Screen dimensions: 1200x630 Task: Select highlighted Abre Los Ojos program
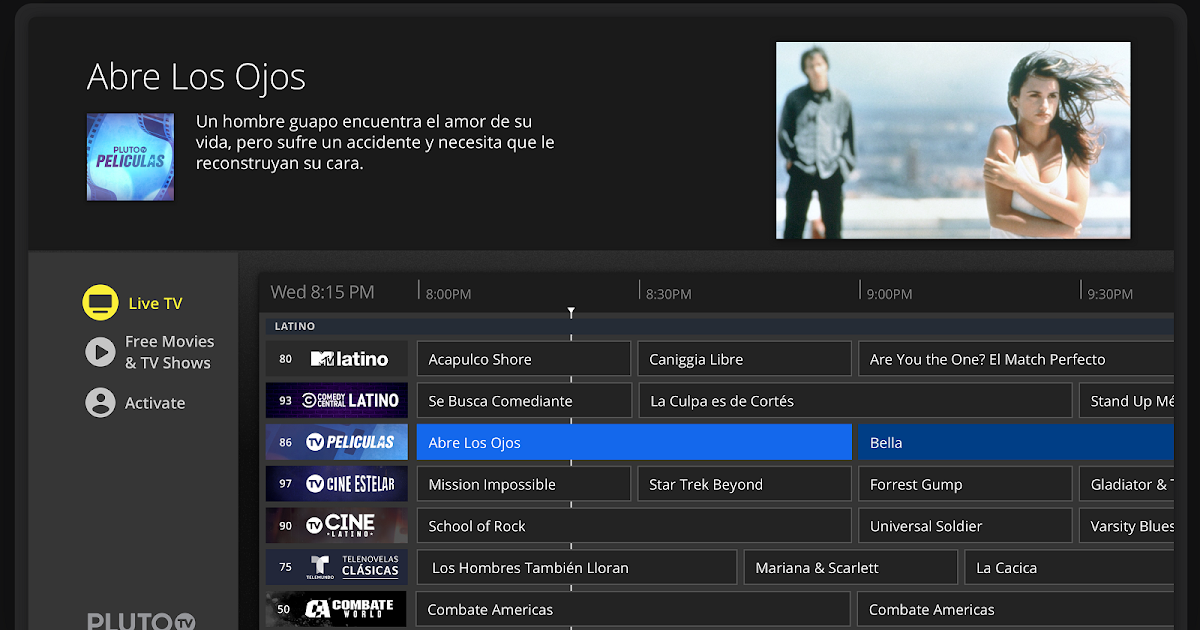tap(634, 442)
